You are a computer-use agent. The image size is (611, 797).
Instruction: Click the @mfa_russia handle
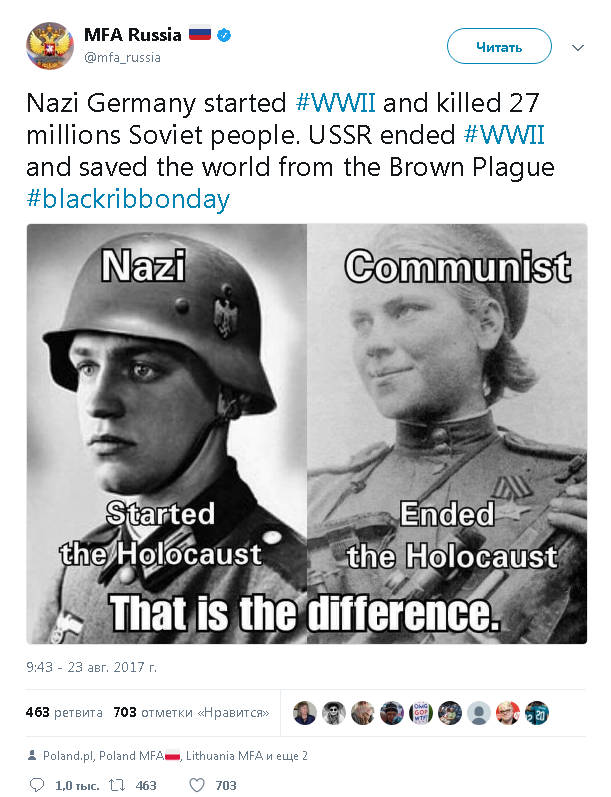(122, 57)
